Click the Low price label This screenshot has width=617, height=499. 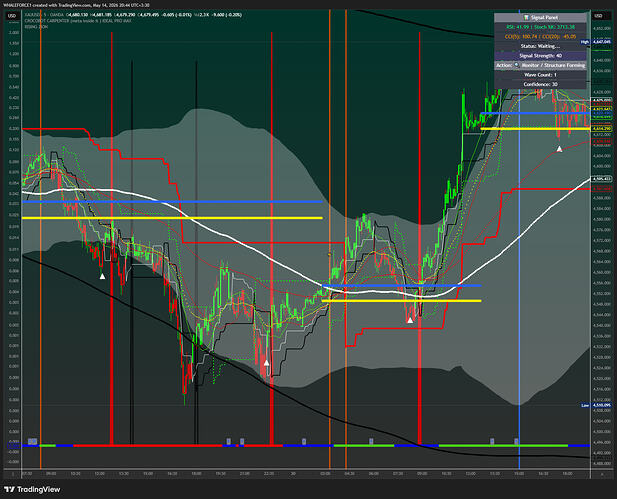tap(596, 405)
